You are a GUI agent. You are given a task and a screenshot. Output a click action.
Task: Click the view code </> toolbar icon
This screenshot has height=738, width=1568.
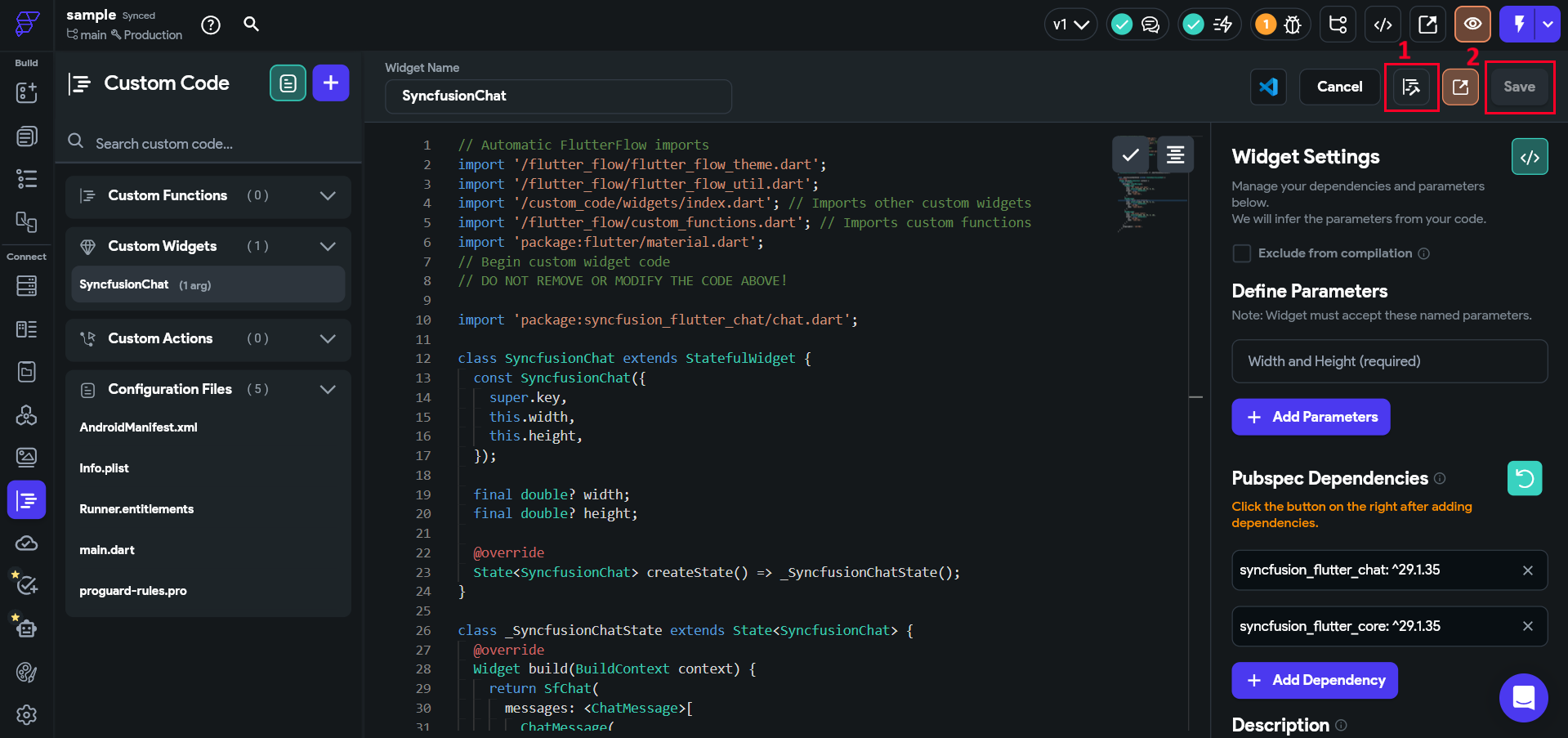[x=1383, y=25]
